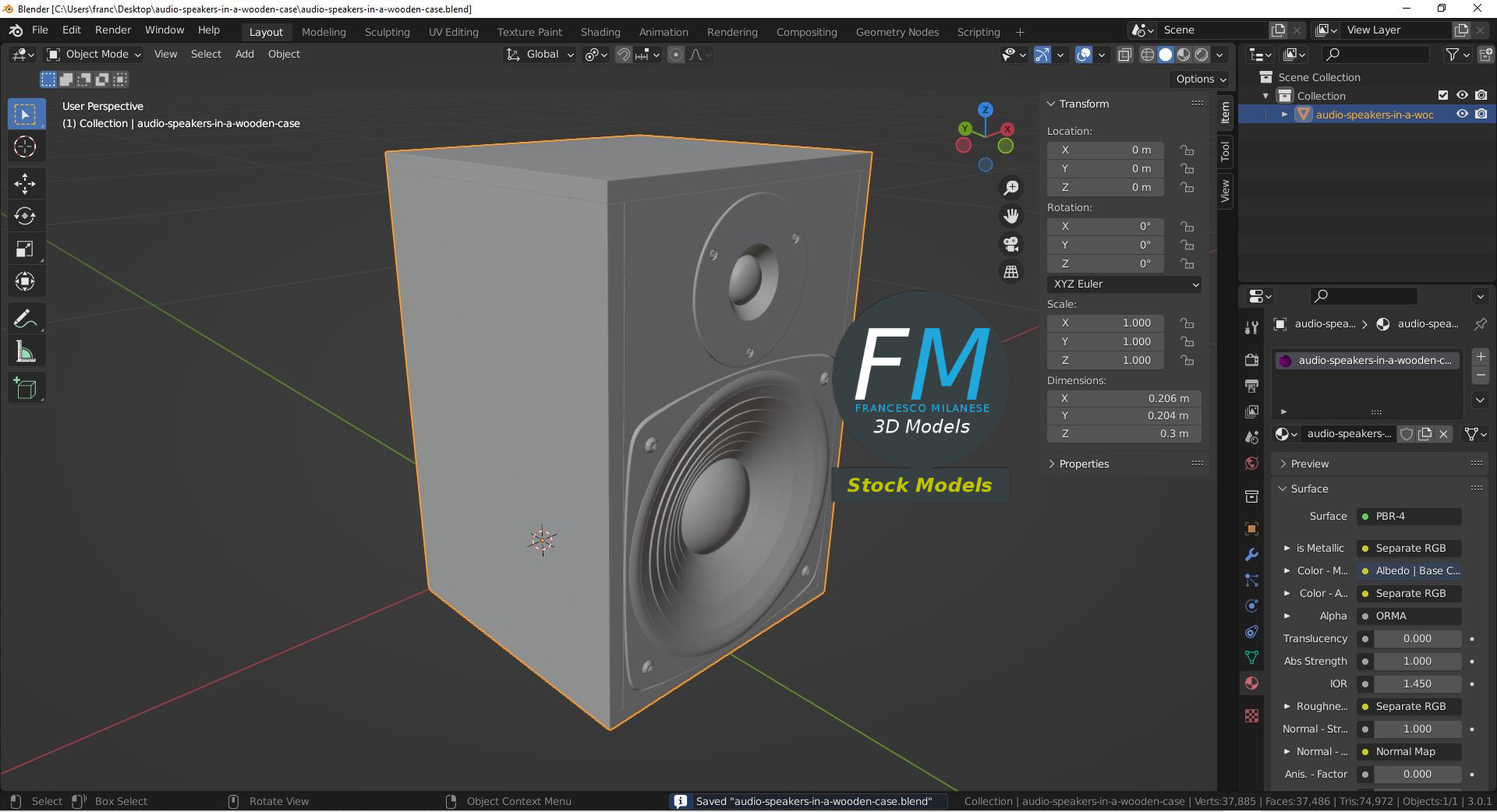Open the Particles properties tab icon
The image size is (1497, 812).
click(x=1251, y=580)
